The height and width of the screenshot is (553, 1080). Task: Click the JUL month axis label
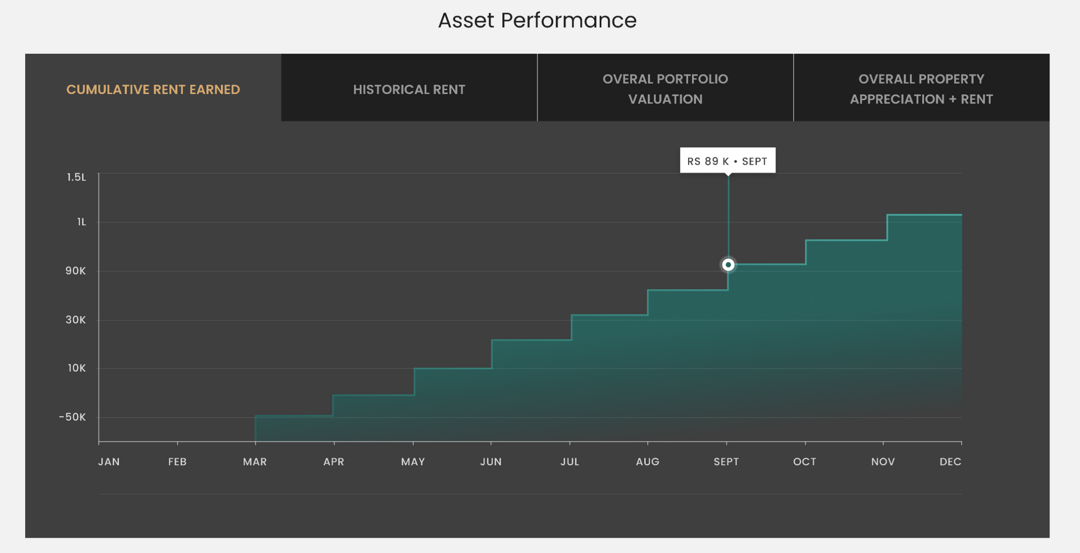(570, 462)
